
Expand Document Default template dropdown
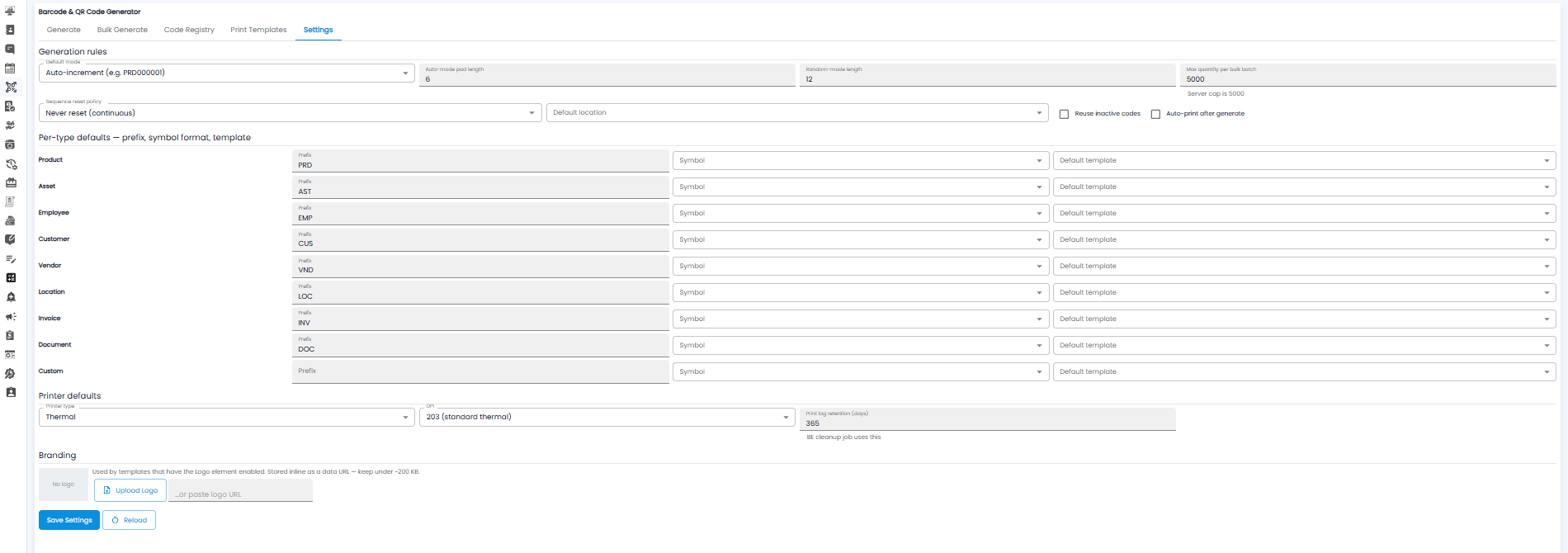pyautogui.click(x=1304, y=346)
